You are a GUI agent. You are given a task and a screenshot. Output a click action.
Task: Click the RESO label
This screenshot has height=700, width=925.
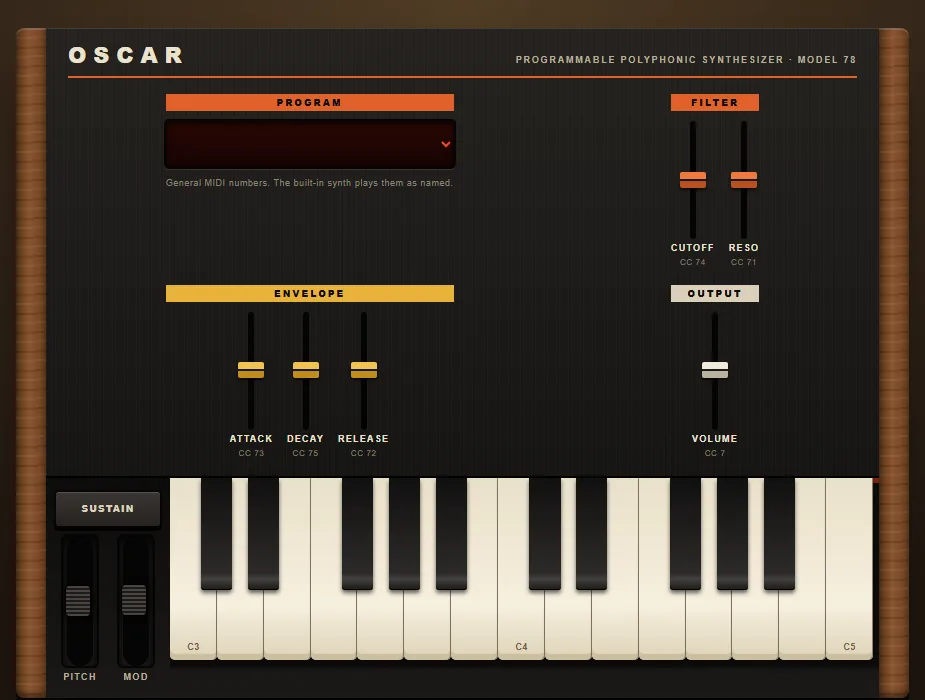pos(743,248)
